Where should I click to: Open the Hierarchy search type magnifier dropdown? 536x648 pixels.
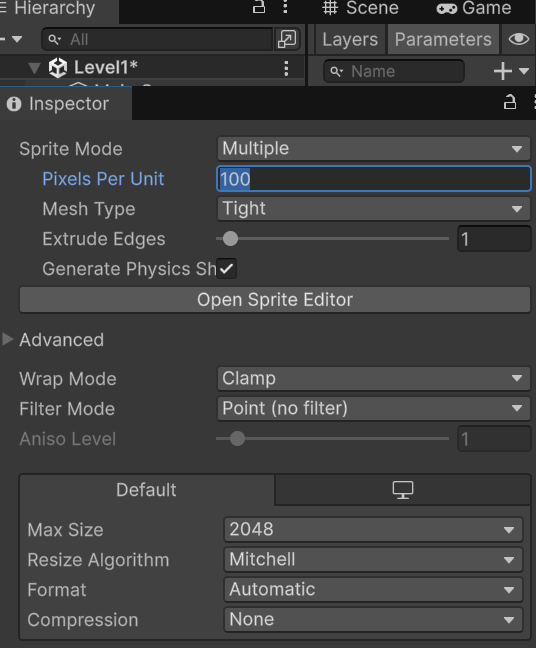pyautogui.click(x=55, y=39)
